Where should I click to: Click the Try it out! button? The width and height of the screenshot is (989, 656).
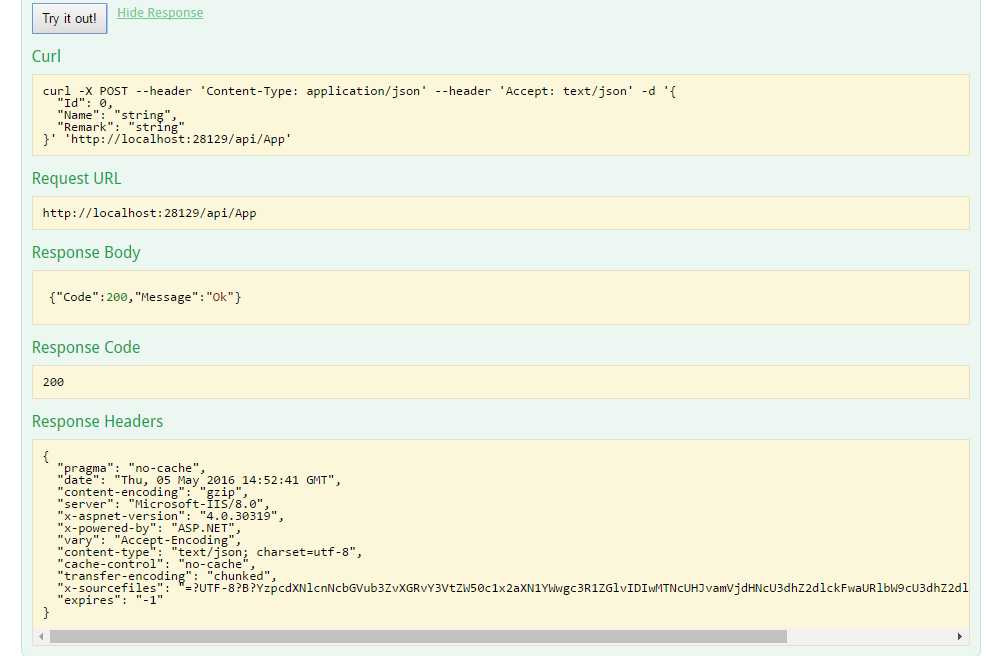[x=69, y=18]
